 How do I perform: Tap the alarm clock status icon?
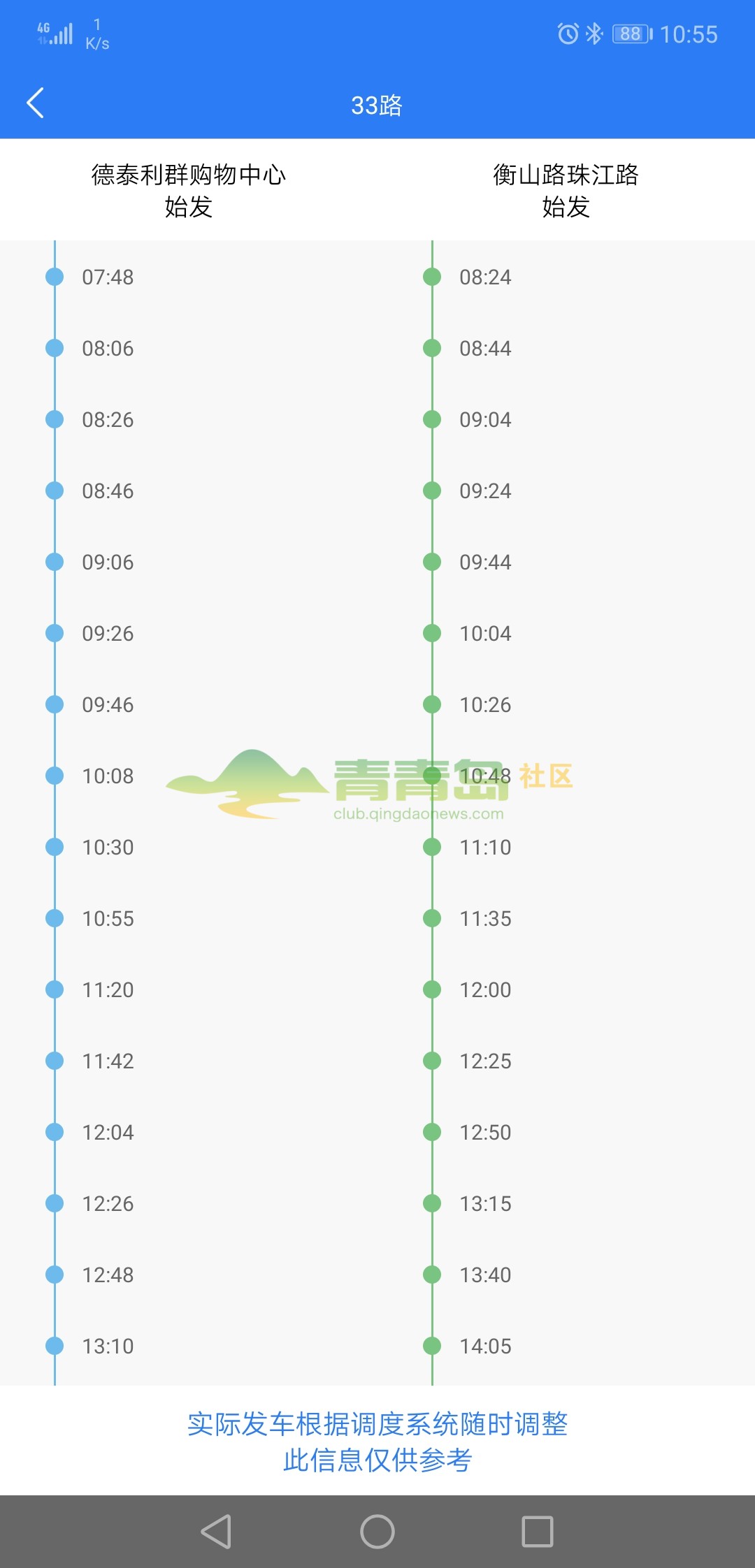coord(568,34)
